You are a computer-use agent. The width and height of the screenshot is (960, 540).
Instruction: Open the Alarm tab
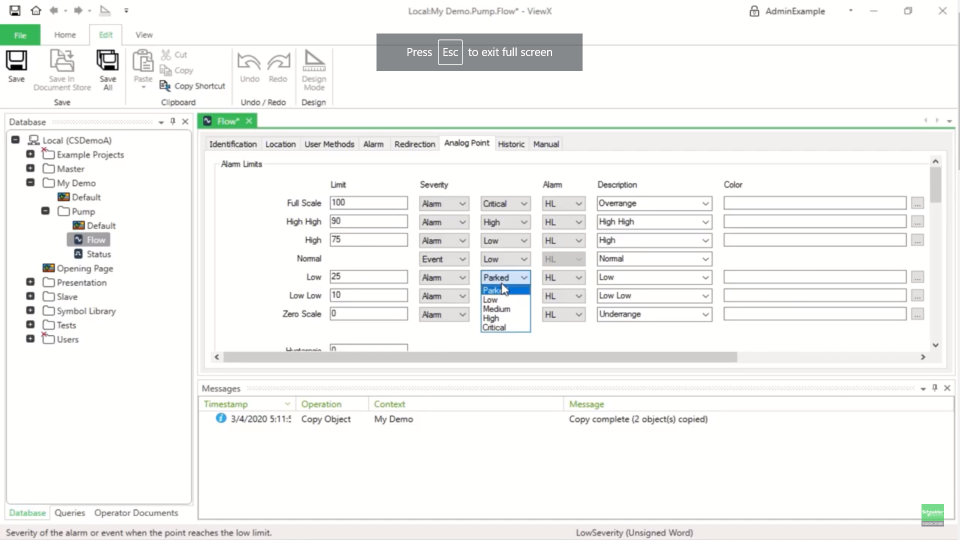pyautogui.click(x=373, y=144)
